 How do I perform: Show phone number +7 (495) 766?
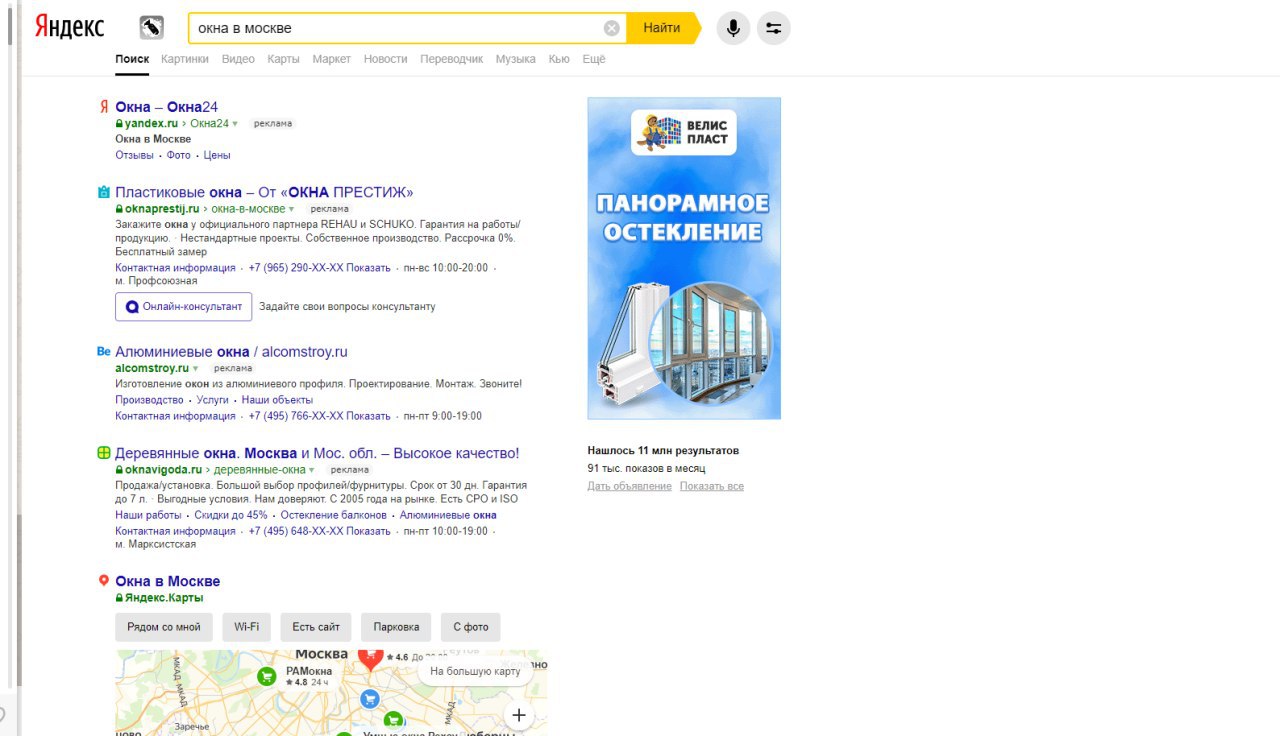click(x=319, y=416)
